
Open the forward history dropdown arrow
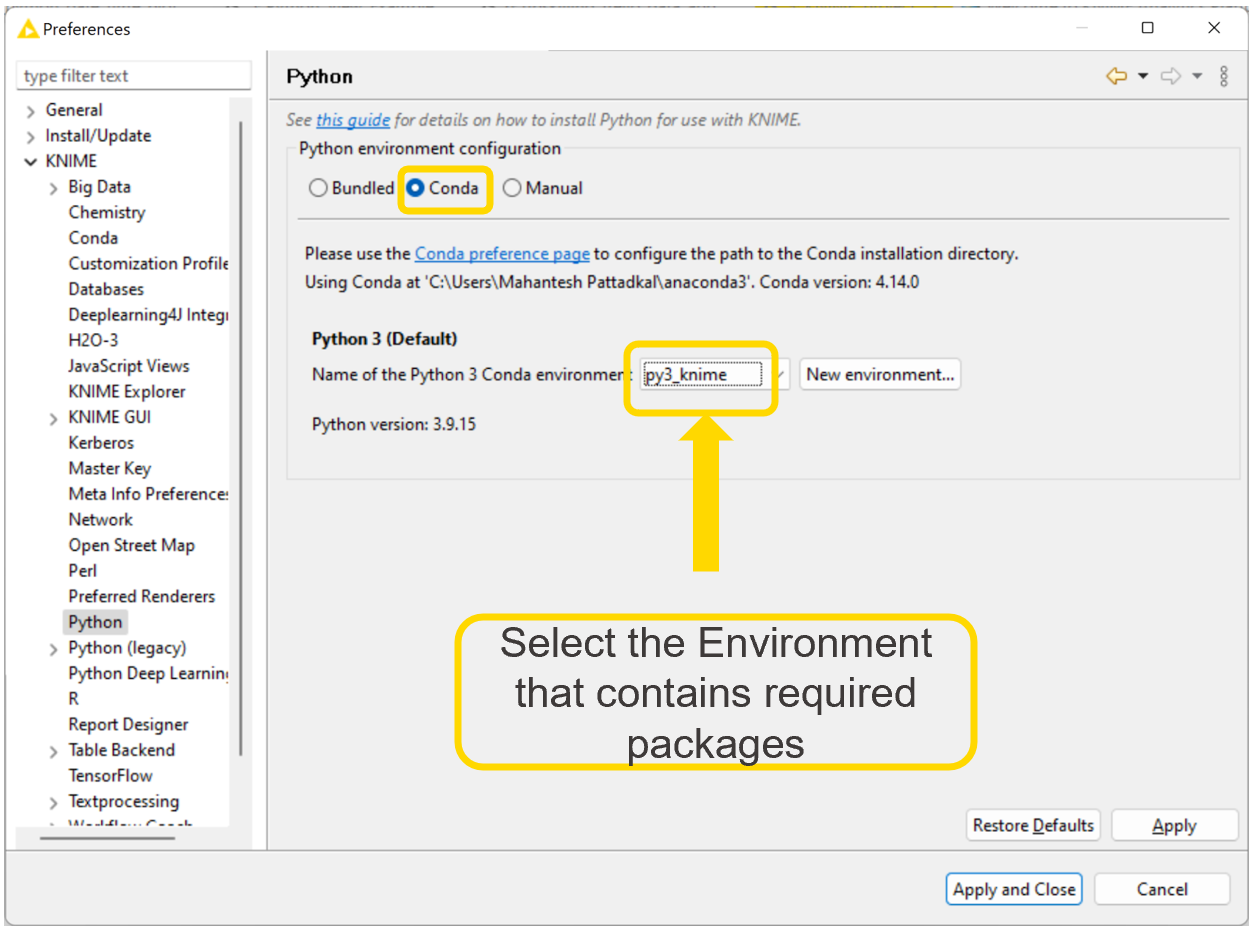[x=1197, y=77]
